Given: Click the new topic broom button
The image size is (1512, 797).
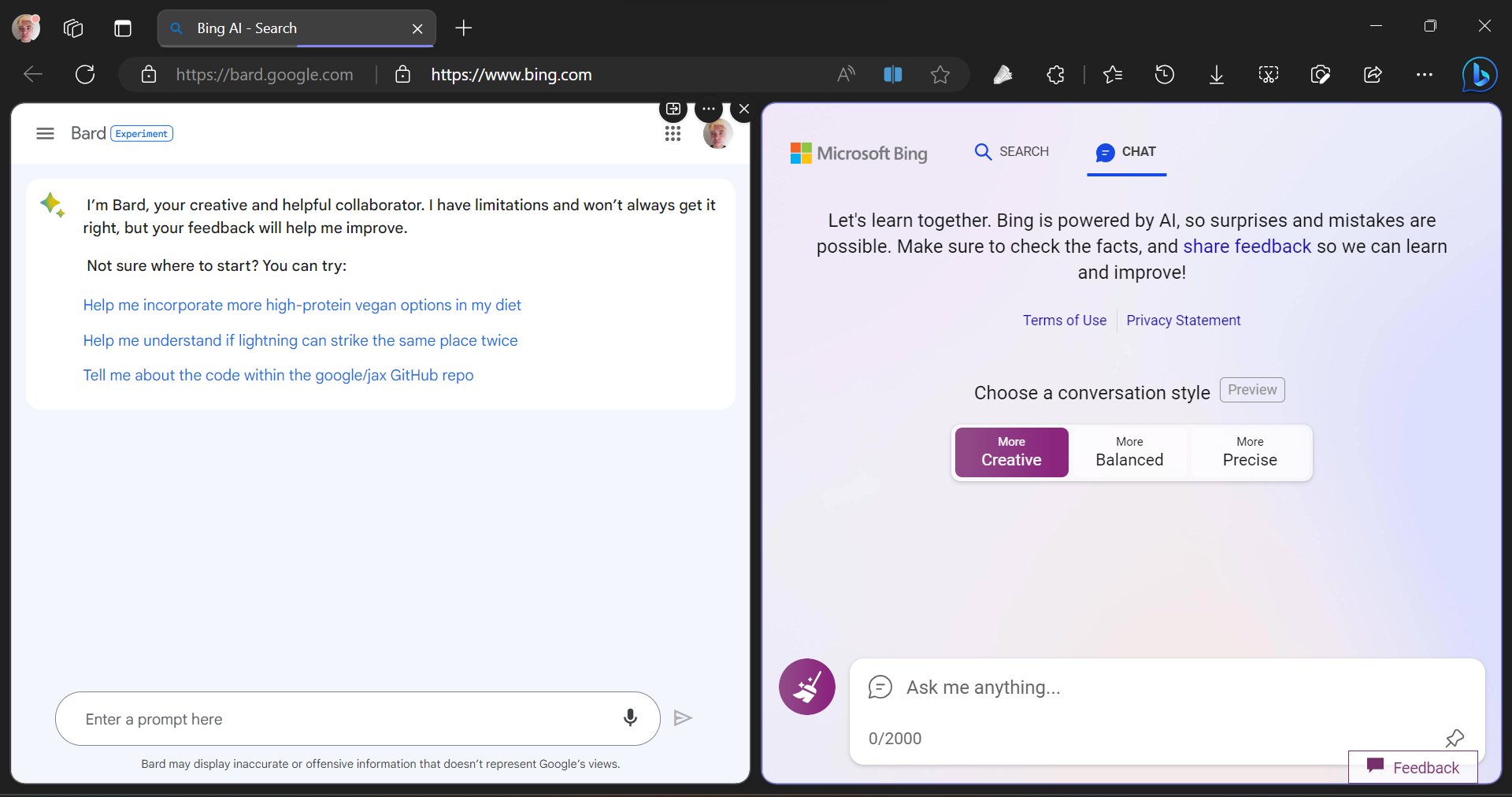Looking at the screenshot, I should point(807,687).
